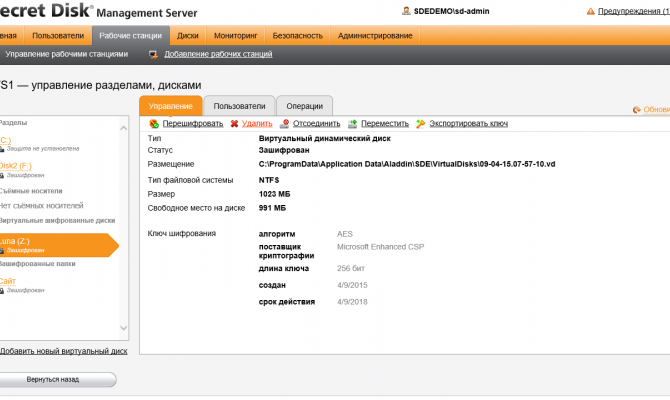670x400 pixels.
Task: Select Управление рабочими станциями submenu item
Action: click(x=67, y=54)
